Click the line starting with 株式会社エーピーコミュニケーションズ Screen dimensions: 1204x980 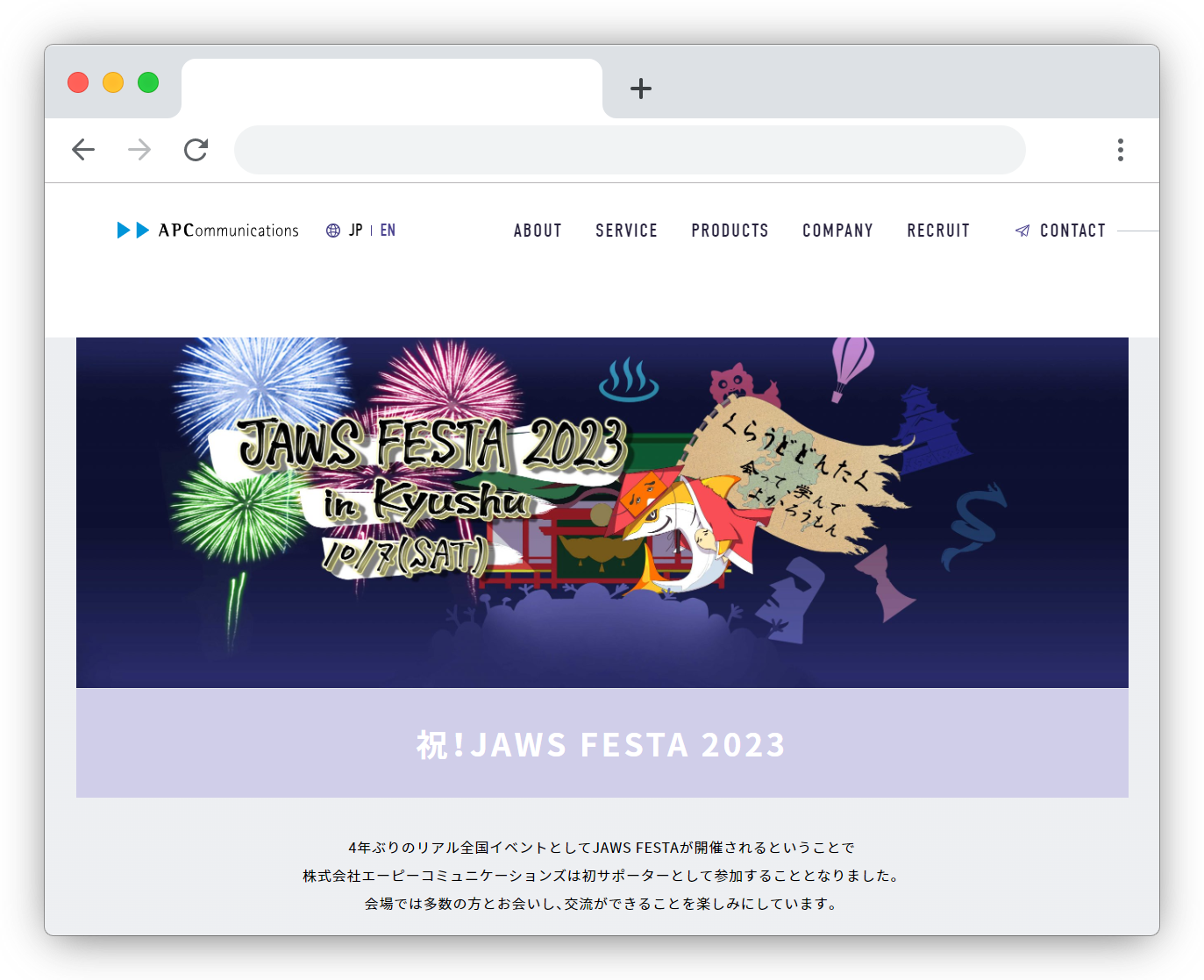602,876
